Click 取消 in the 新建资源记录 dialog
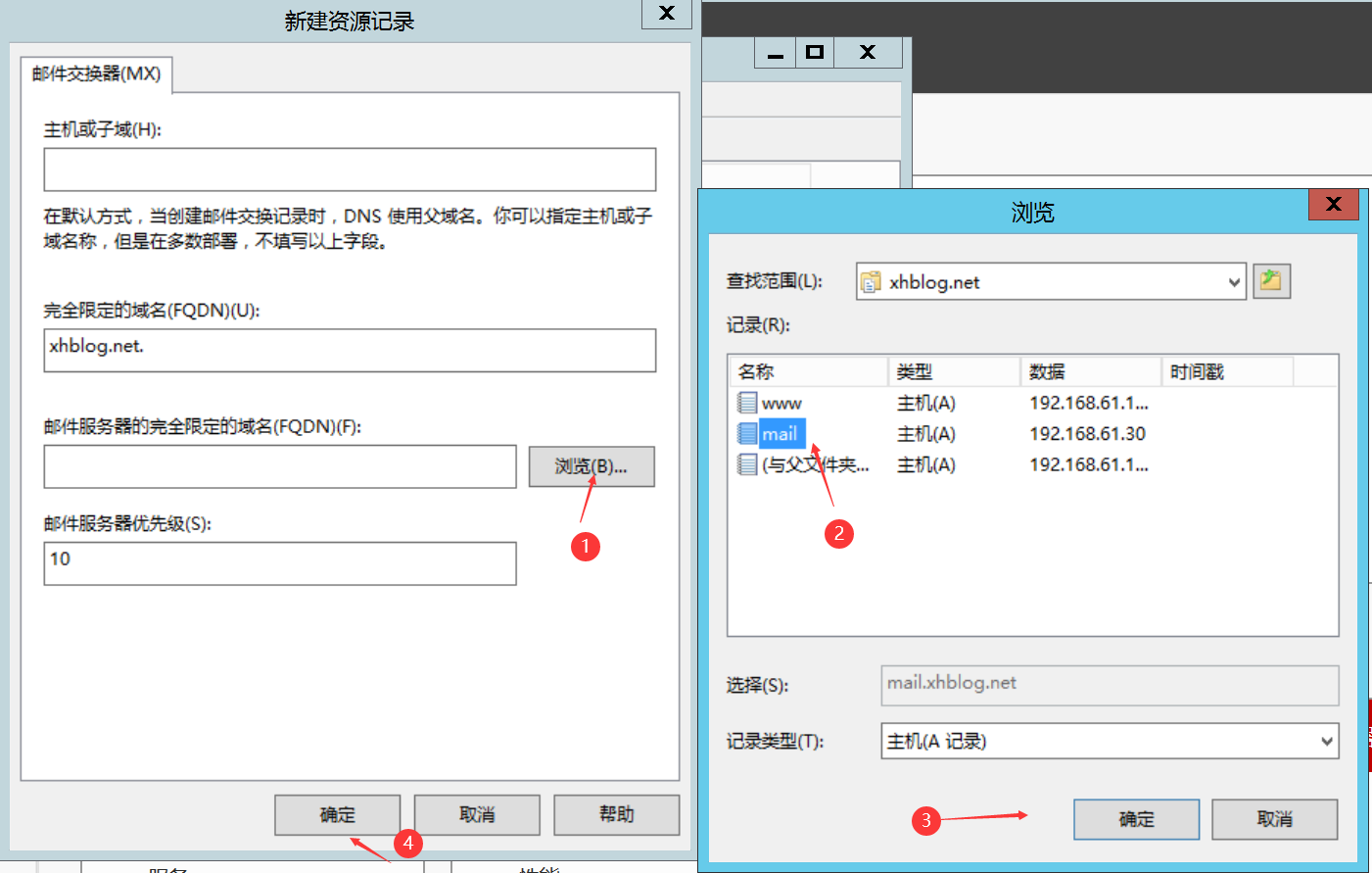Viewport: 1372px width, 873px height. 477,814
